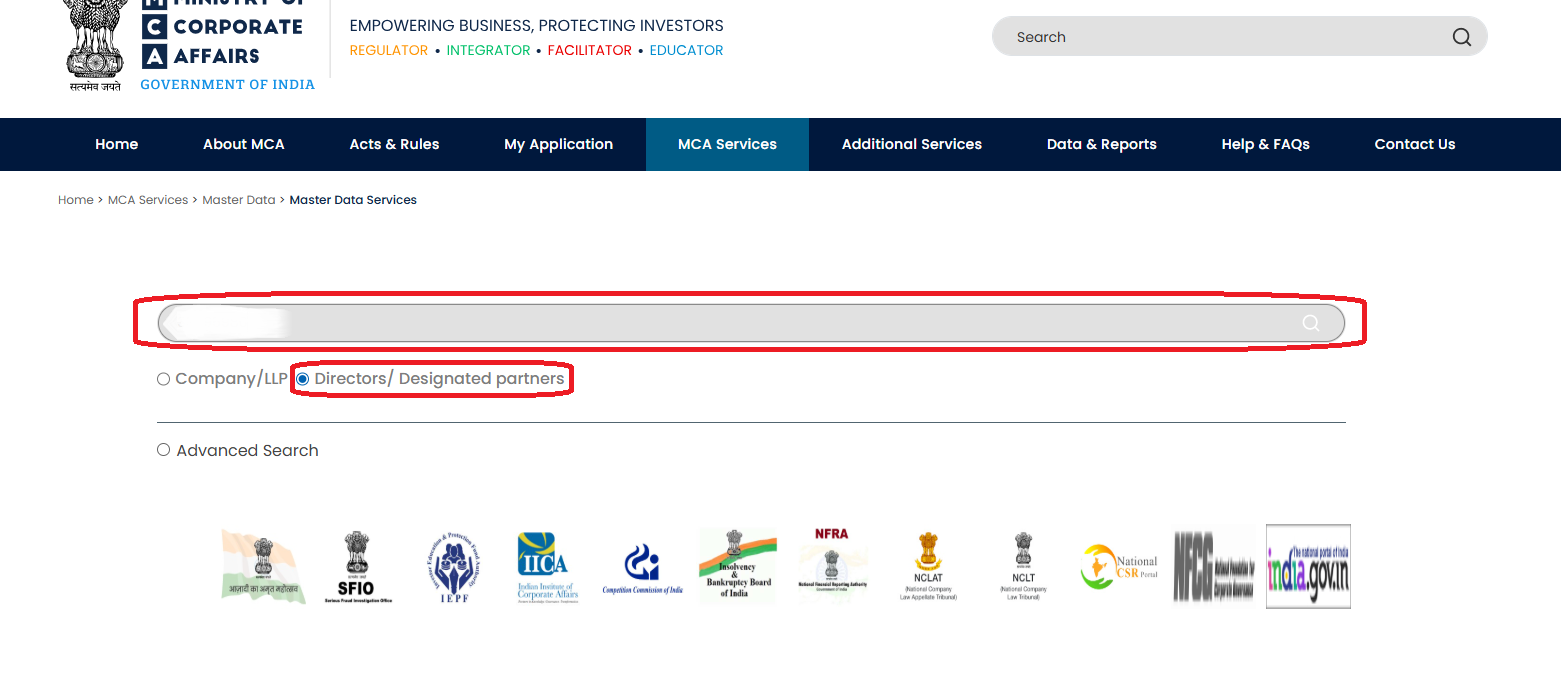The height and width of the screenshot is (676, 1561).
Task: Expand the Acts & Rules menu
Action: 394,144
